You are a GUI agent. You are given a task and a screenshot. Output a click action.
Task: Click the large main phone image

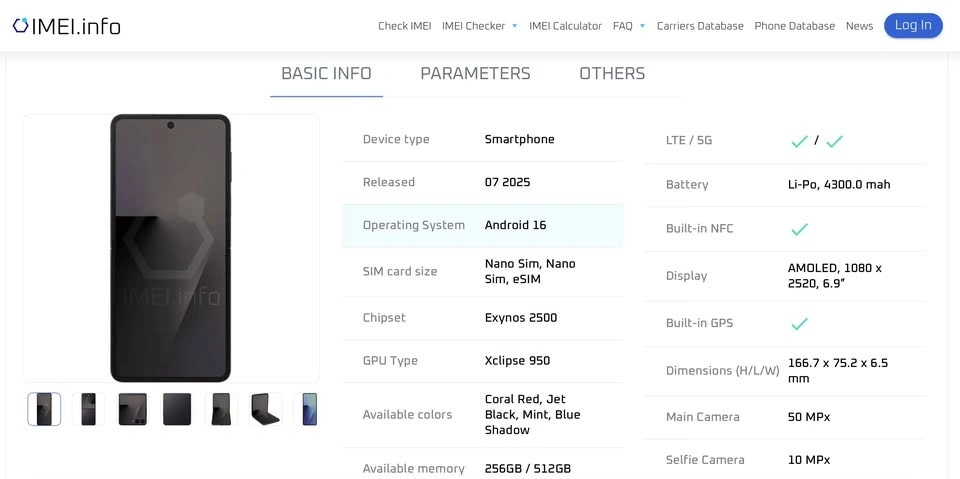tap(171, 248)
